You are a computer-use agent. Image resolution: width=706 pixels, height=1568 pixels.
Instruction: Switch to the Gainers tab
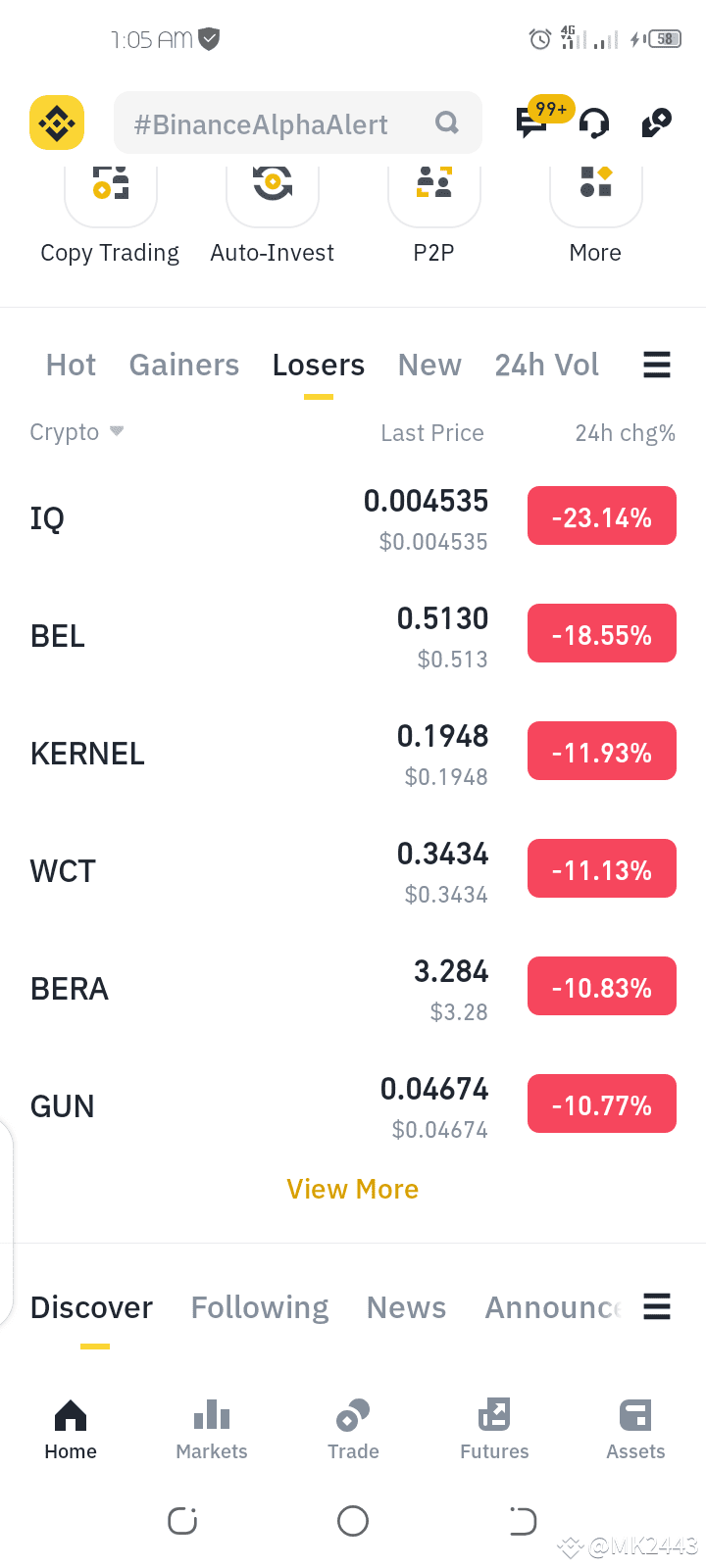[x=184, y=365]
